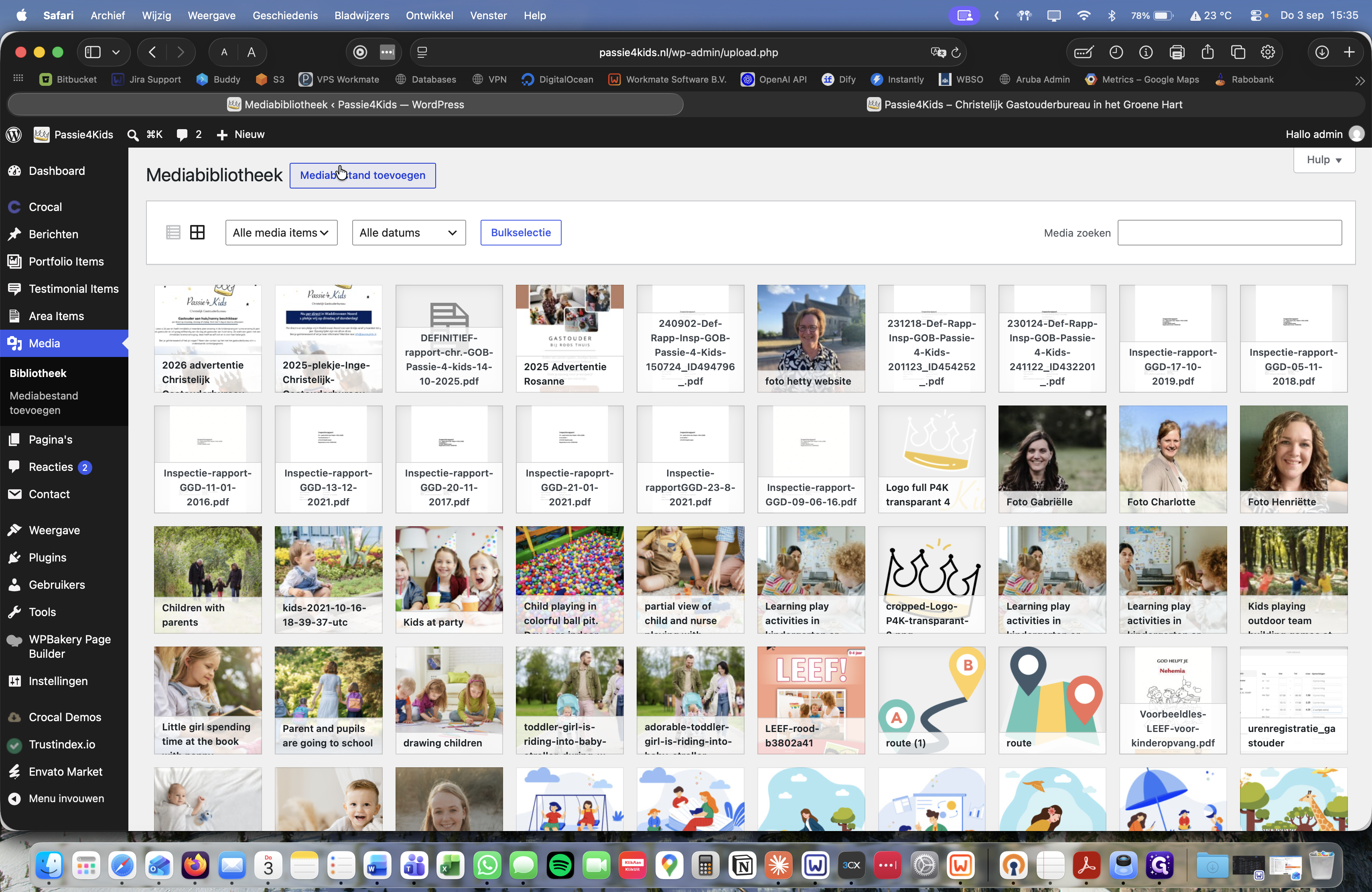The height and width of the screenshot is (892, 1372).
Task: Open Mediabestand toevoegen submenu link
Action: point(44,403)
